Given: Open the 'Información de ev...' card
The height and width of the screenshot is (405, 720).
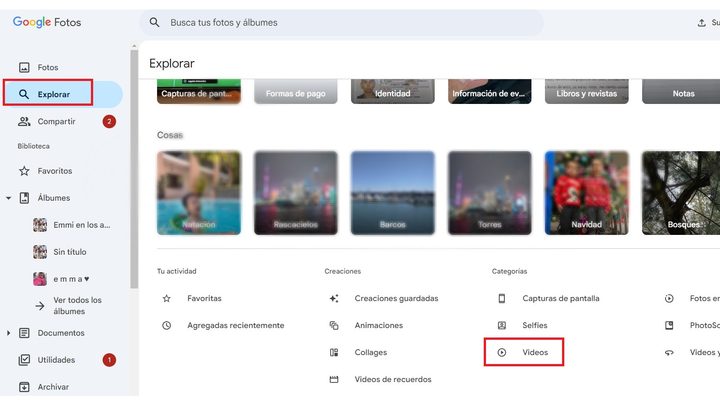Looking at the screenshot, I should pyautogui.click(x=489, y=91).
